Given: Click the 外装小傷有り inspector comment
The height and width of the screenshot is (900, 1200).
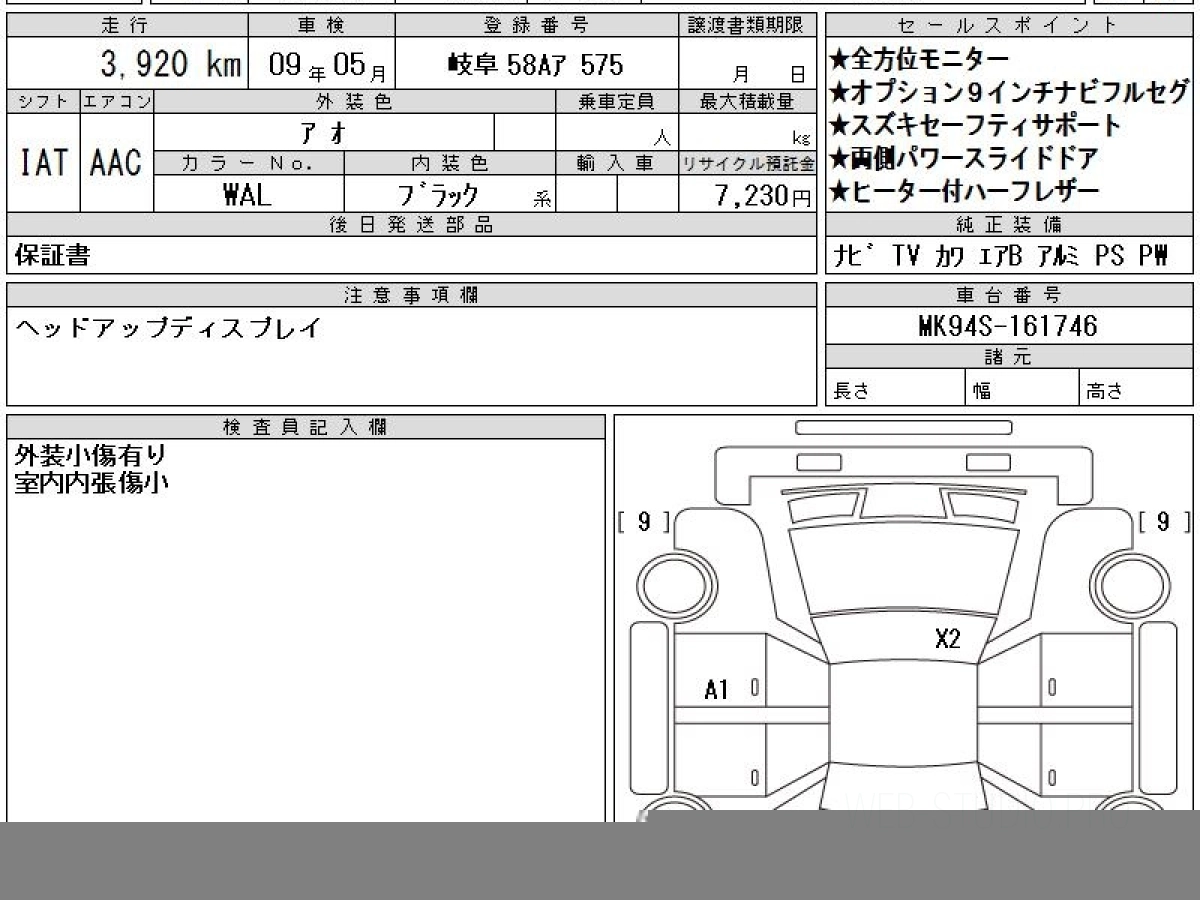Looking at the screenshot, I should click(91, 456).
